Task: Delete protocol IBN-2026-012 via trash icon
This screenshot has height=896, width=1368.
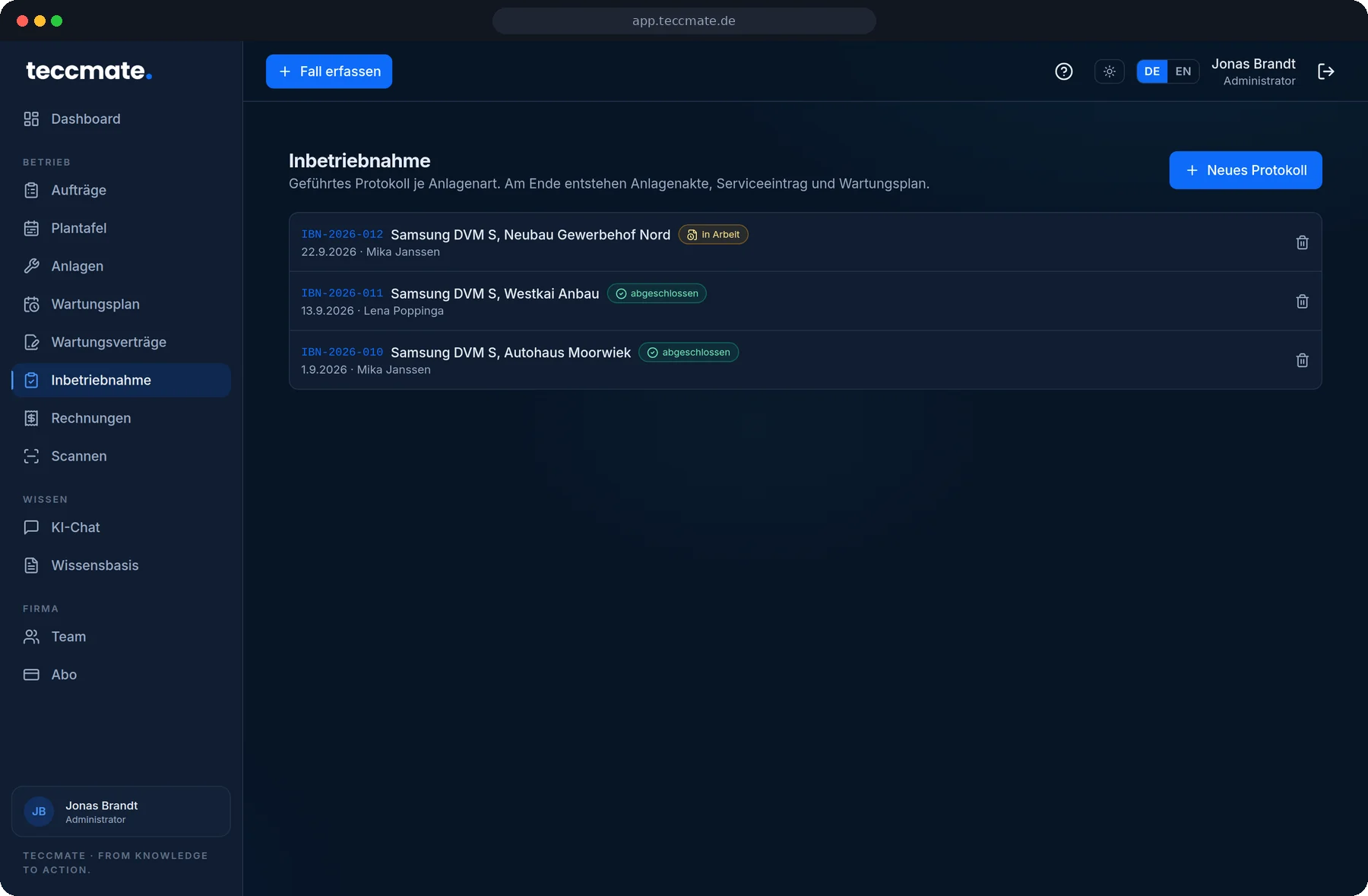Action: click(1302, 242)
